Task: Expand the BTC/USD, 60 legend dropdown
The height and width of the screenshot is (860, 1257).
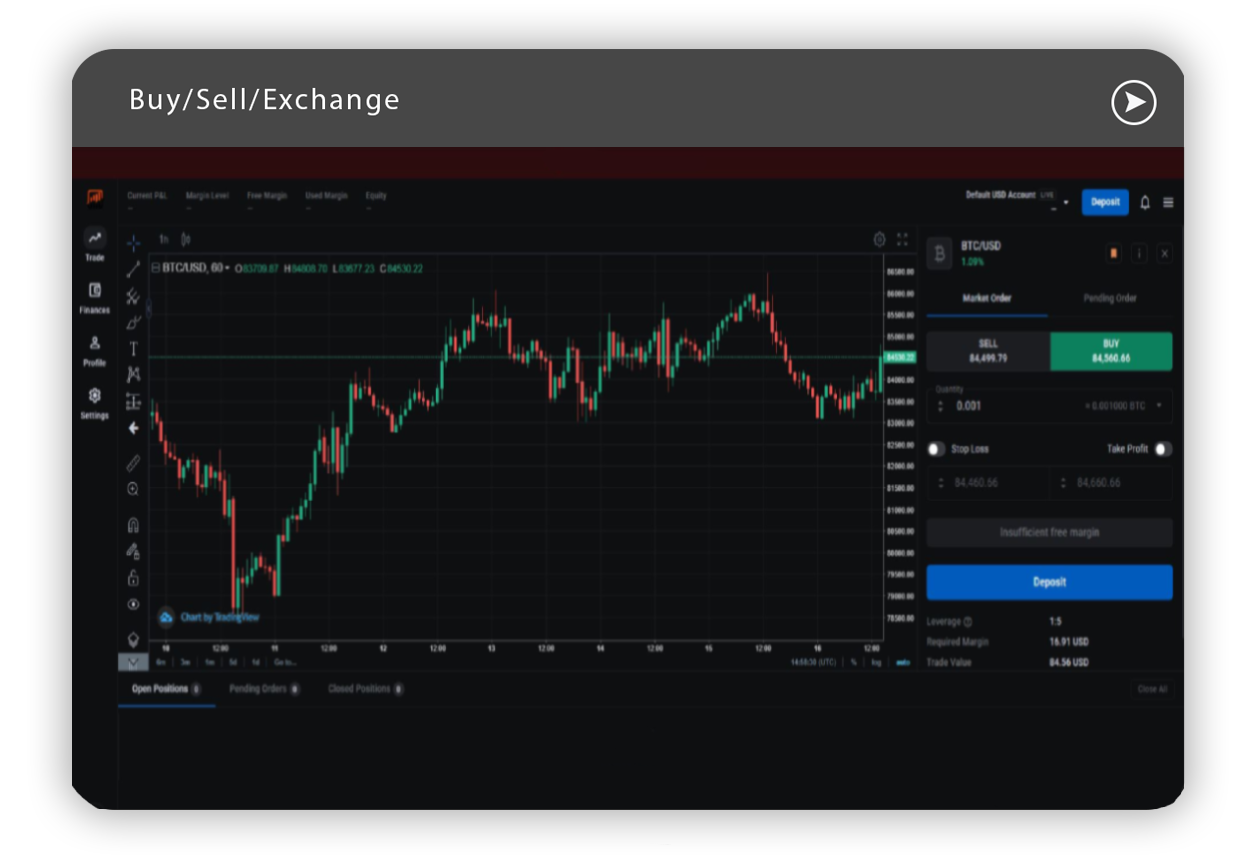Action: coord(227,268)
